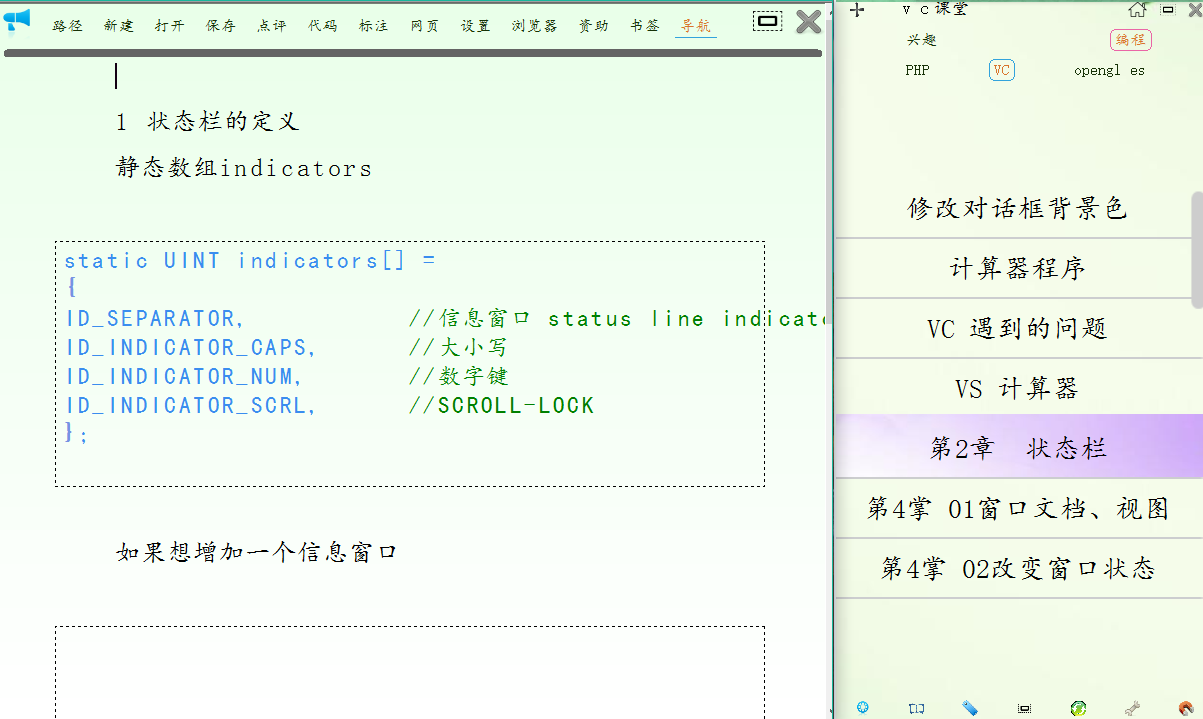
Task: Click the ID_INDICATOR_SCRL code line
Action: click(x=191, y=406)
